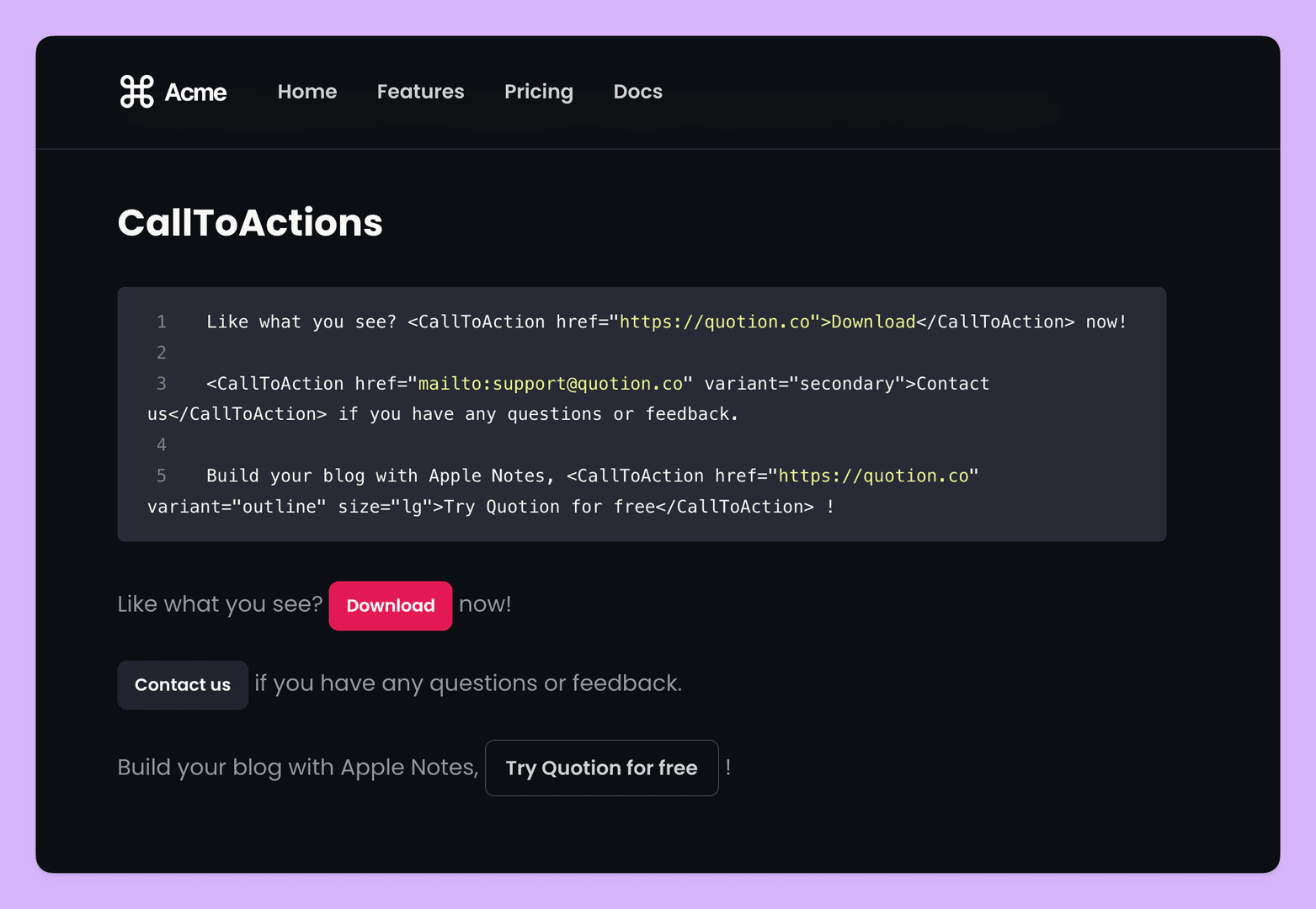Navigate to Docs
Image resolution: width=1316 pixels, height=909 pixels.
pyautogui.click(x=637, y=92)
